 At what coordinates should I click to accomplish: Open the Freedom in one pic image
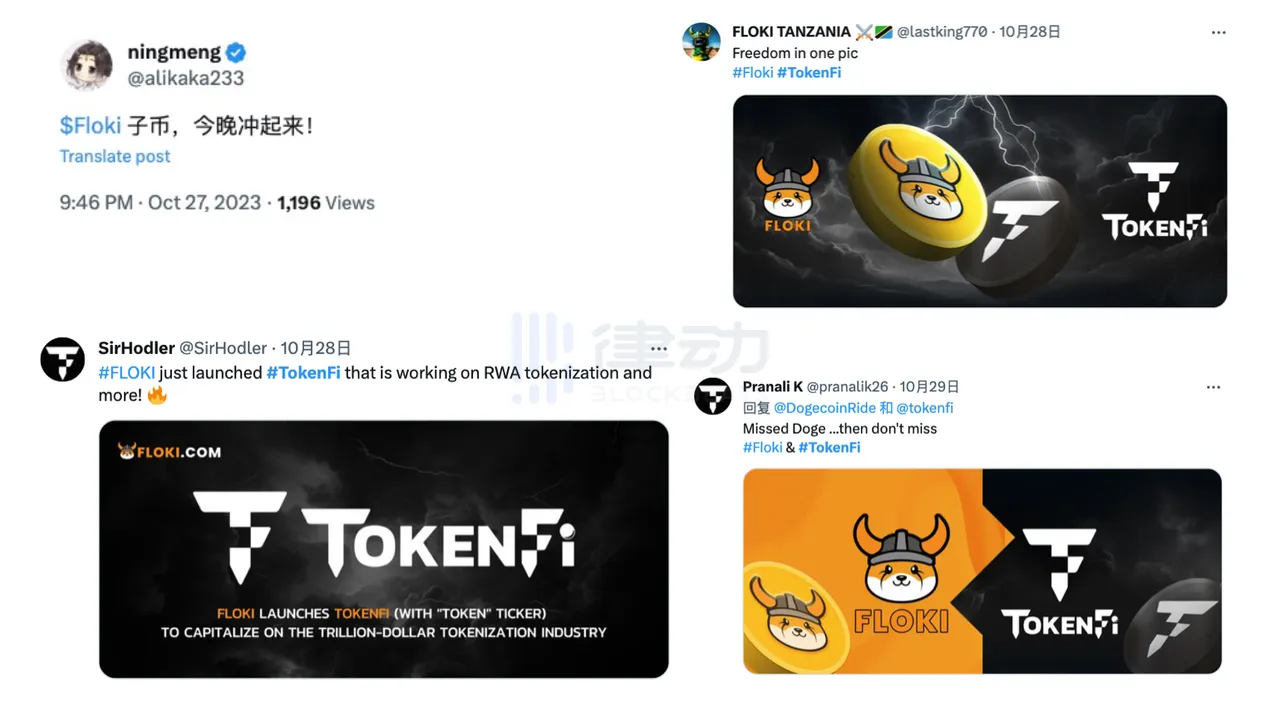(x=980, y=201)
